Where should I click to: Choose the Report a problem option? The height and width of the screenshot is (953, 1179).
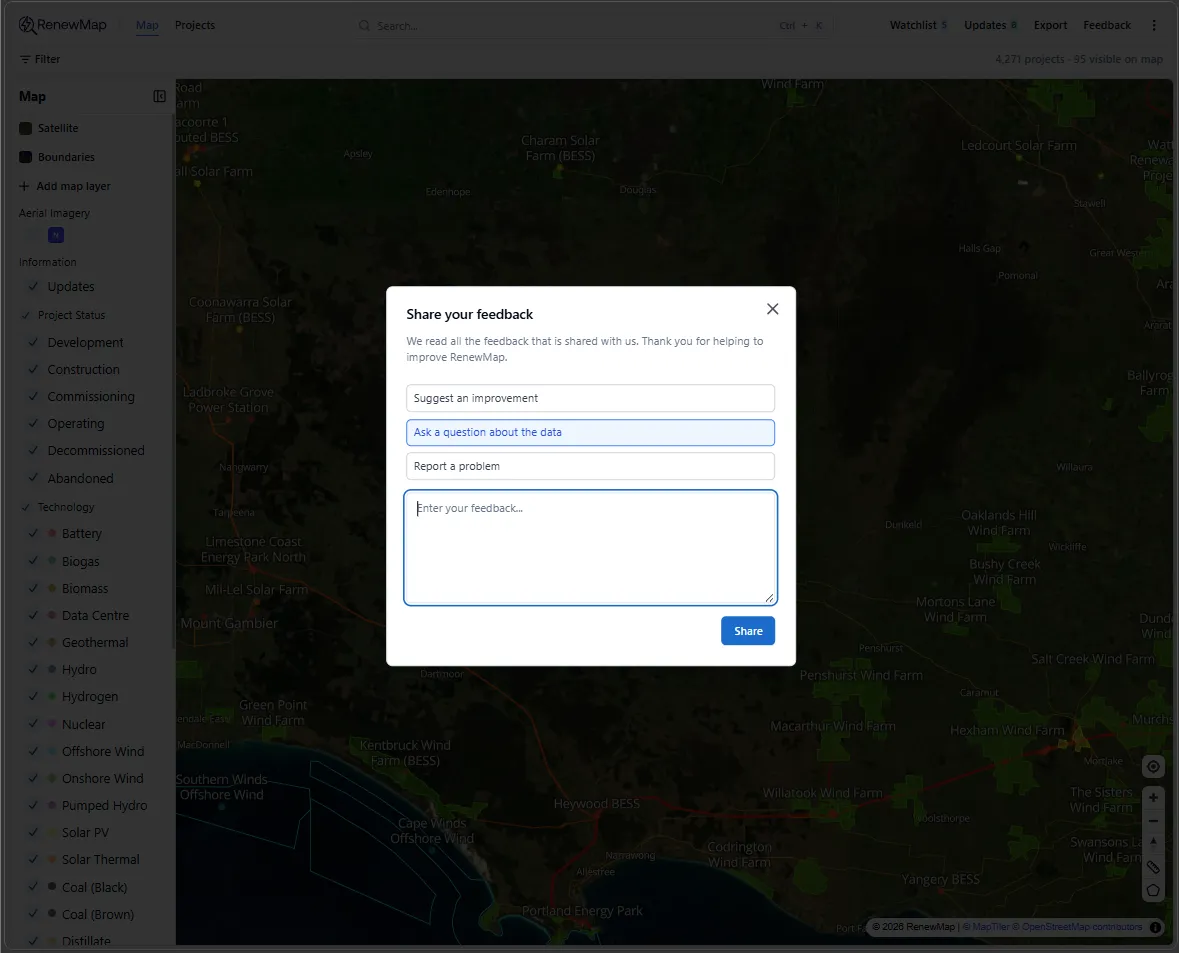coord(590,465)
